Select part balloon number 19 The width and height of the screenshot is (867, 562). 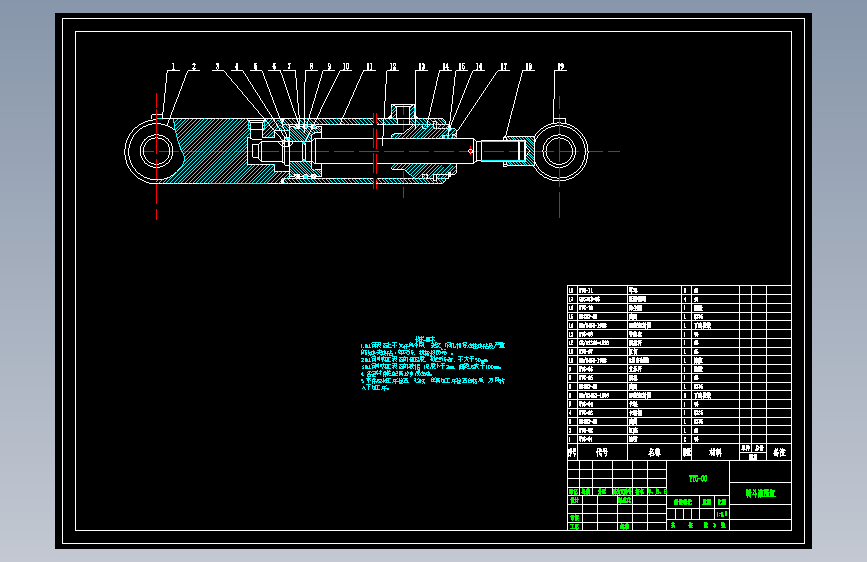click(561, 67)
